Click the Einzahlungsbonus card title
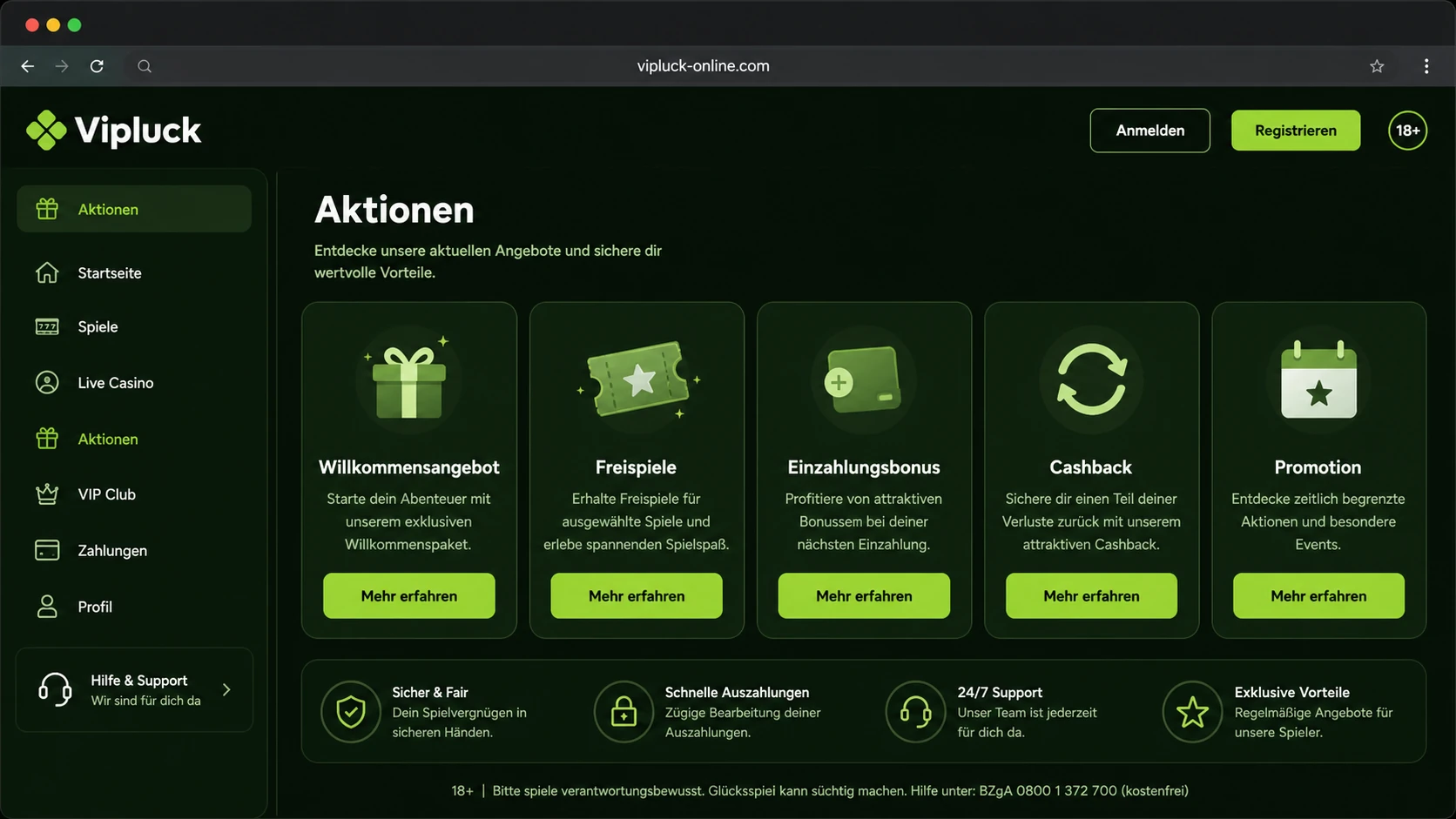Screen dimensions: 1456x819 864,467
